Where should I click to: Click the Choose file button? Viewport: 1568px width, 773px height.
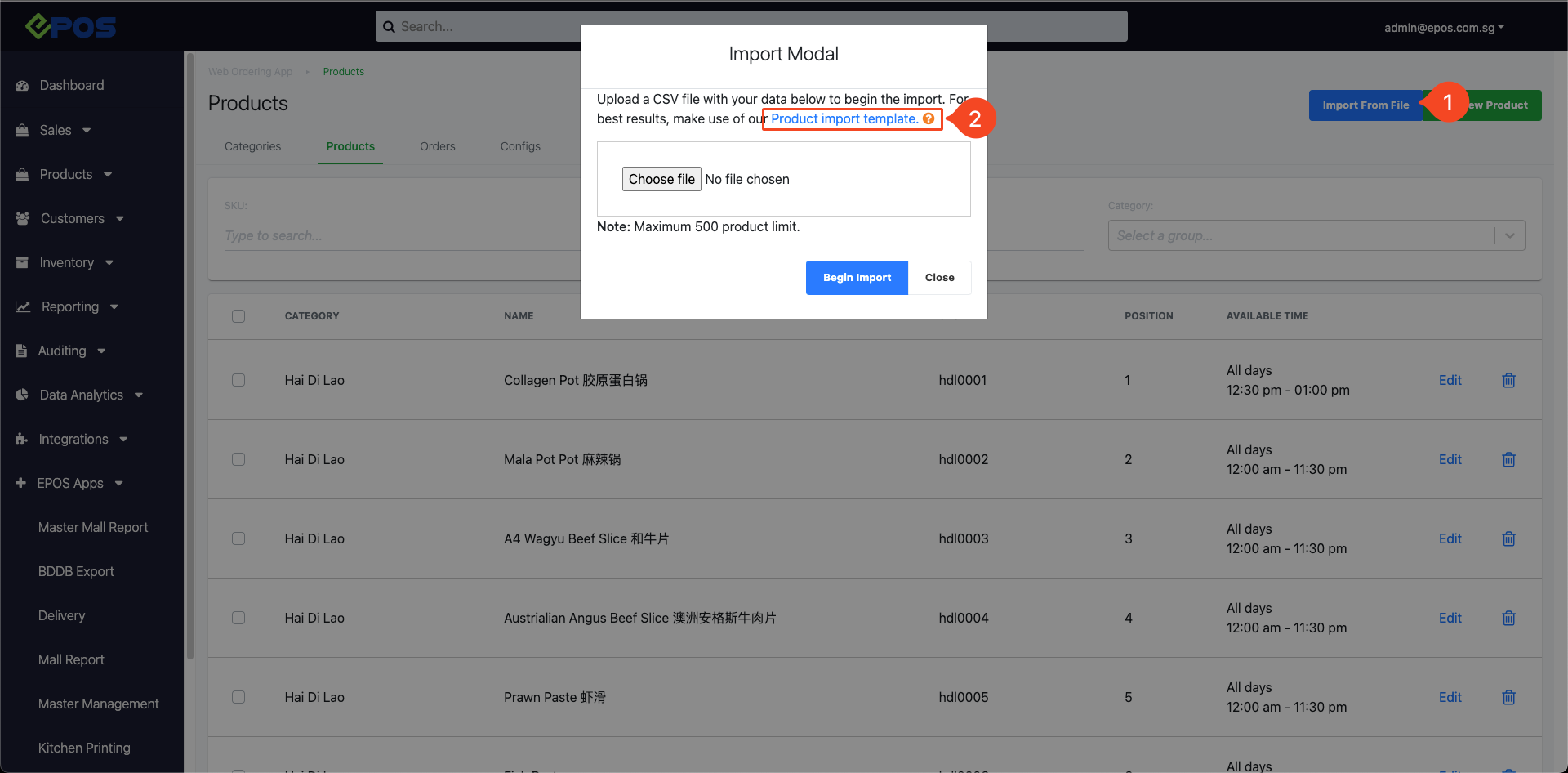661,179
